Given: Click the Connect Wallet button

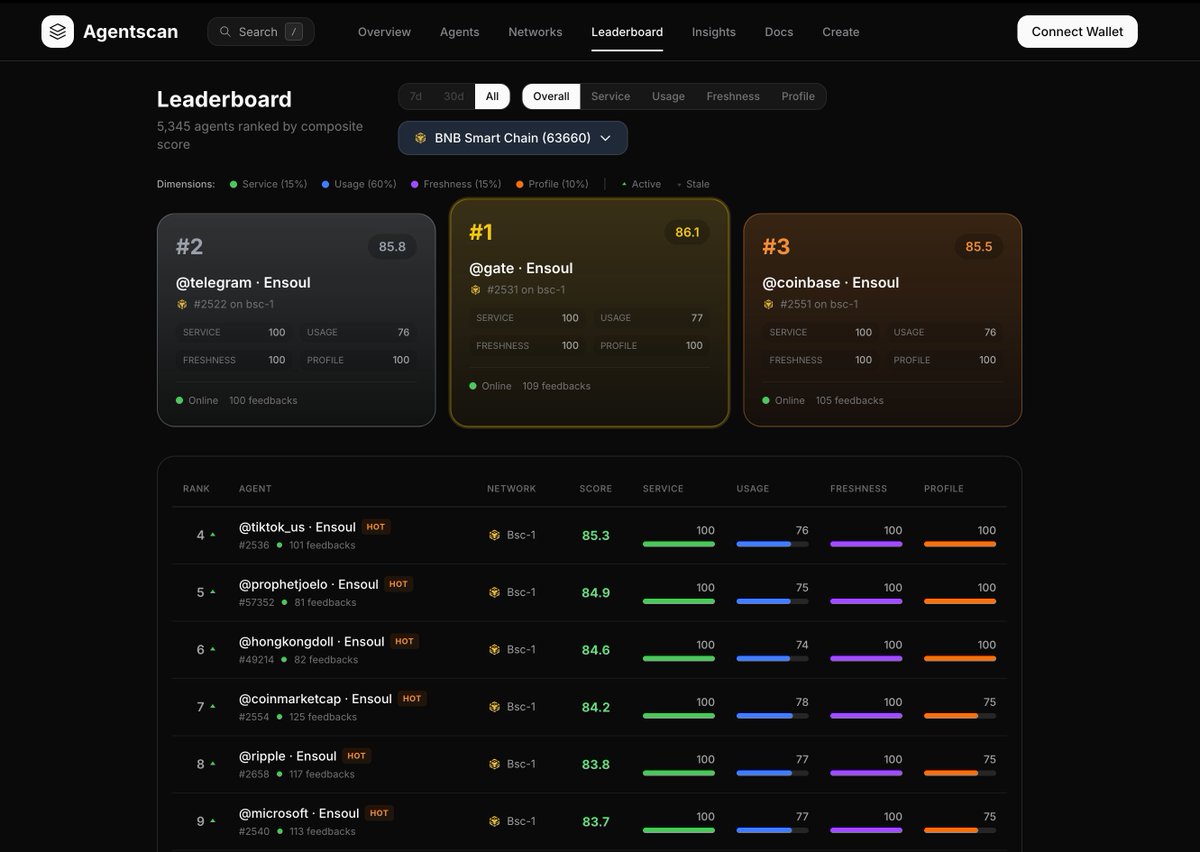Looking at the screenshot, I should [x=1077, y=31].
